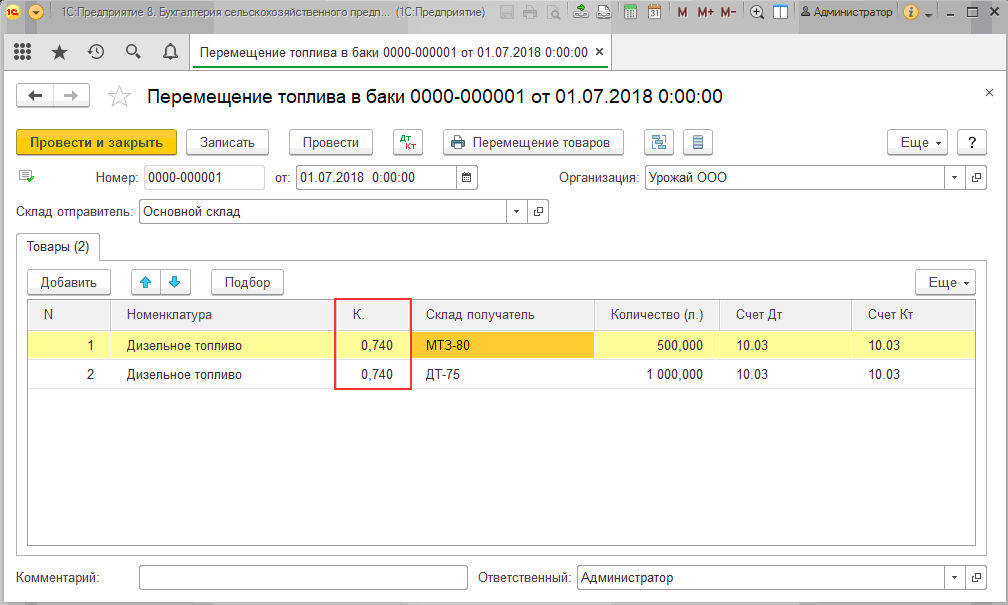Close the Перемещение топлива document tab

[598, 52]
